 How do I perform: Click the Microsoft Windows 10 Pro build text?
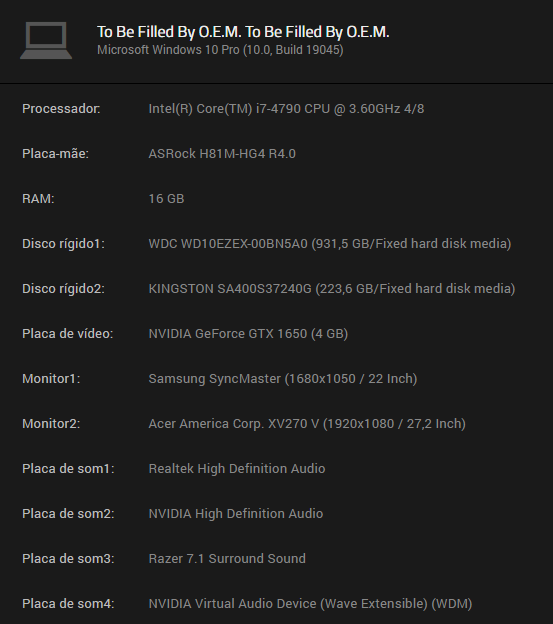[220, 50]
